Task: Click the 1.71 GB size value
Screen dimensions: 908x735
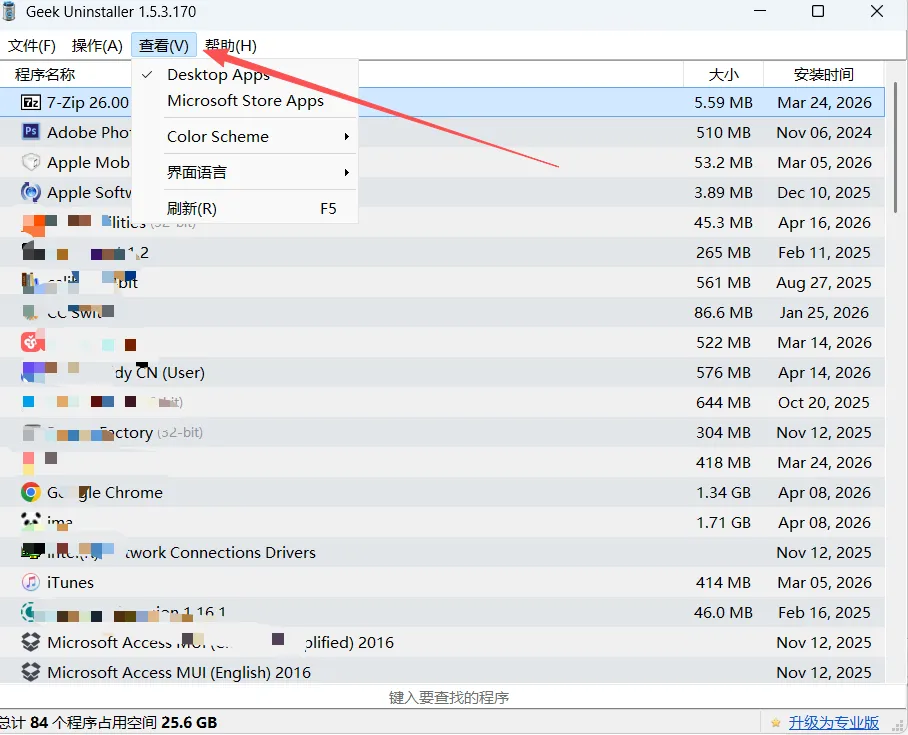Action: [x=723, y=522]
